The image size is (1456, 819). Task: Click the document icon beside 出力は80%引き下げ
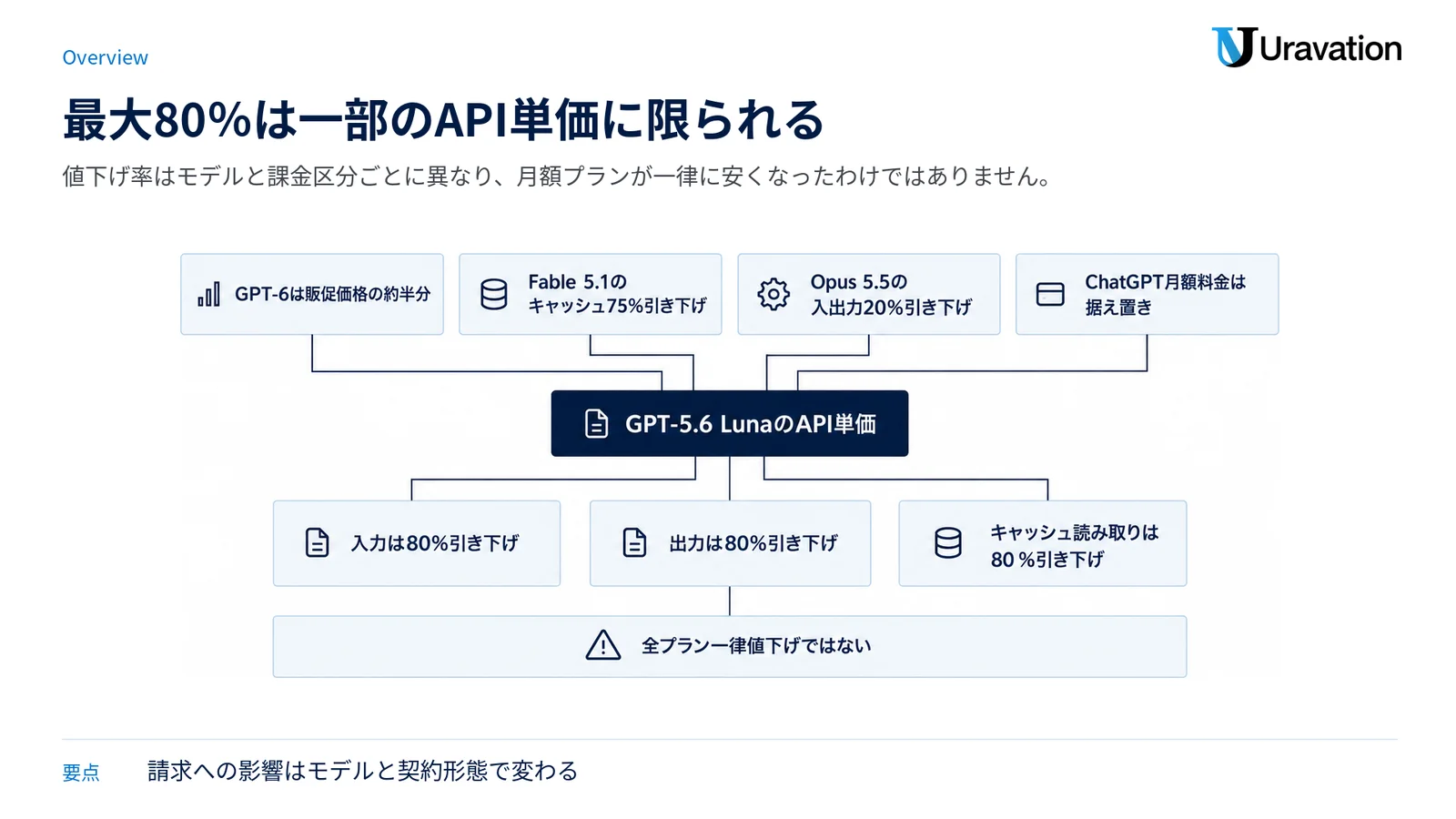pos(634,543)
